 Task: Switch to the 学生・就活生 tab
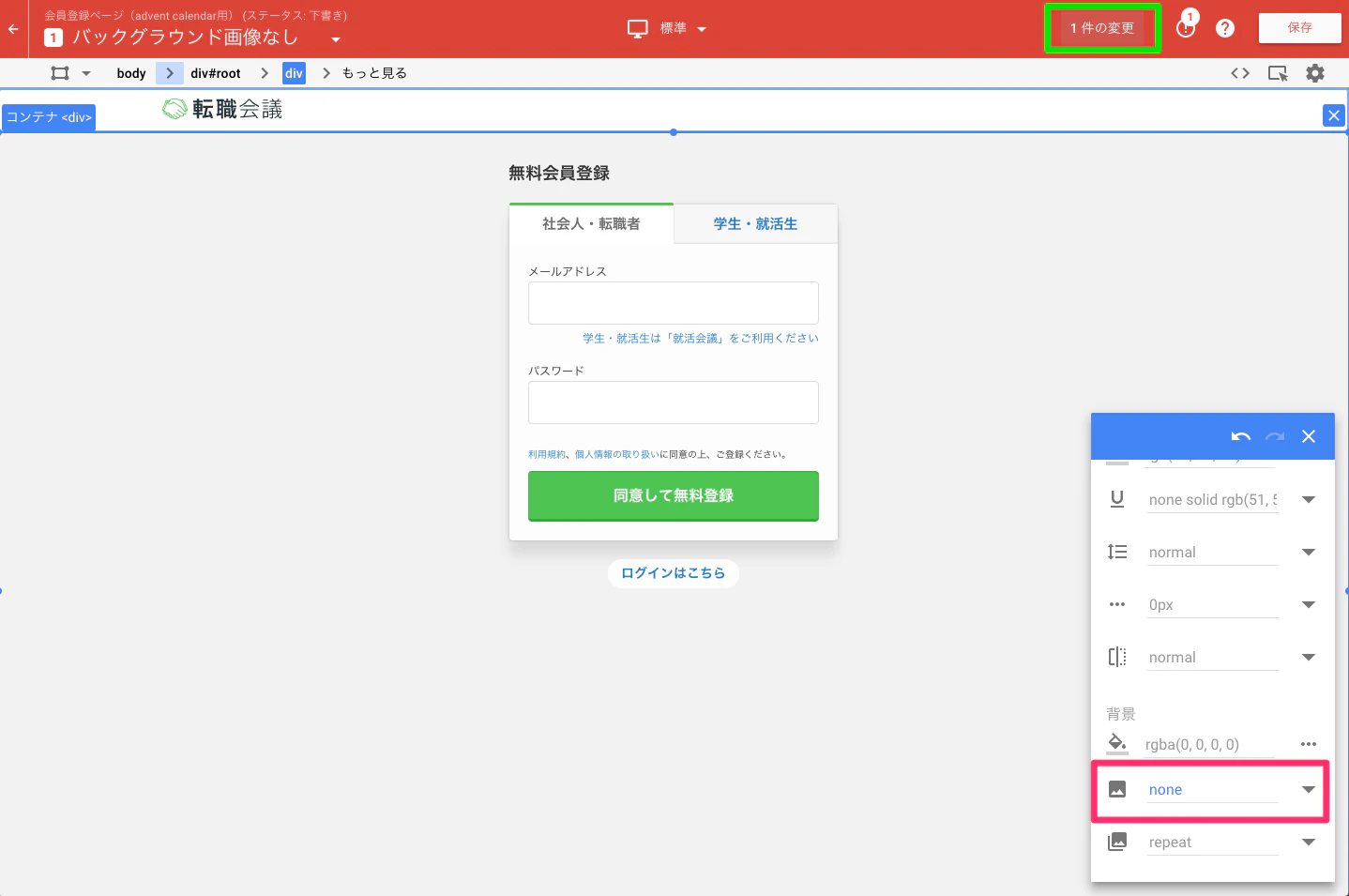pyautogui.click(x=755, y=224)
